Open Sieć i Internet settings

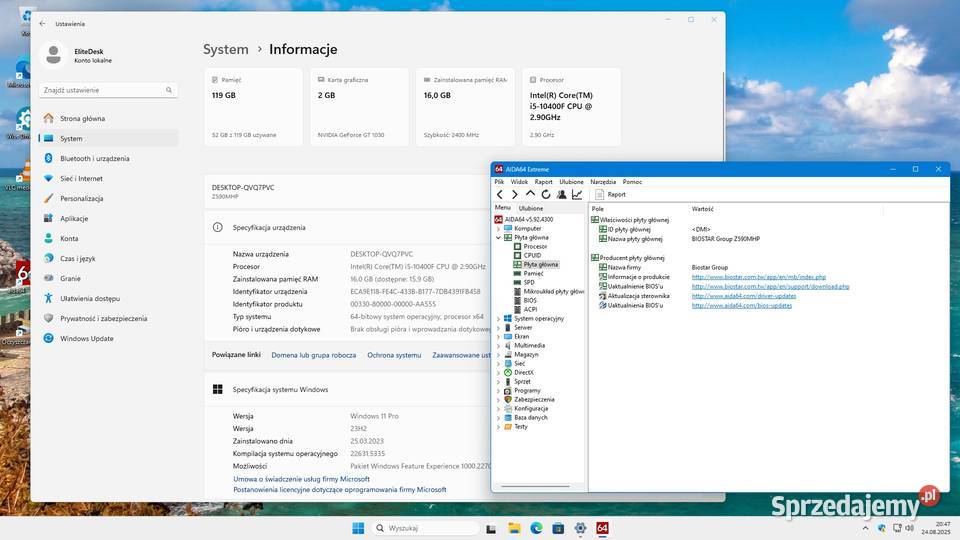pyautogui.click(x=109, y=179)
